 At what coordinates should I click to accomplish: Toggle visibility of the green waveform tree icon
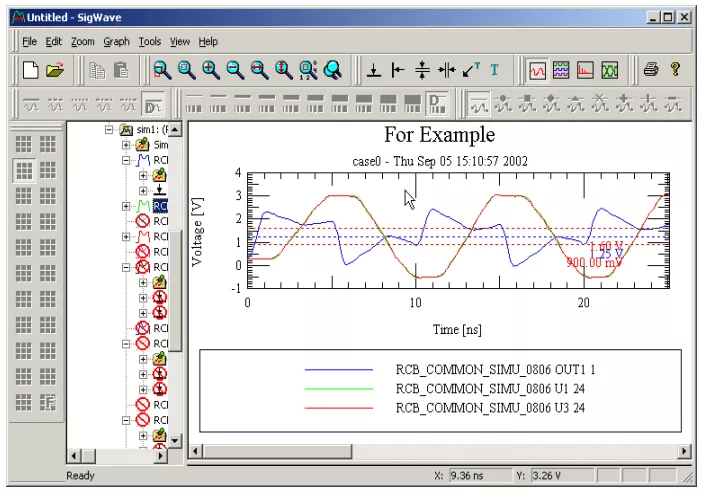point(143,206)
